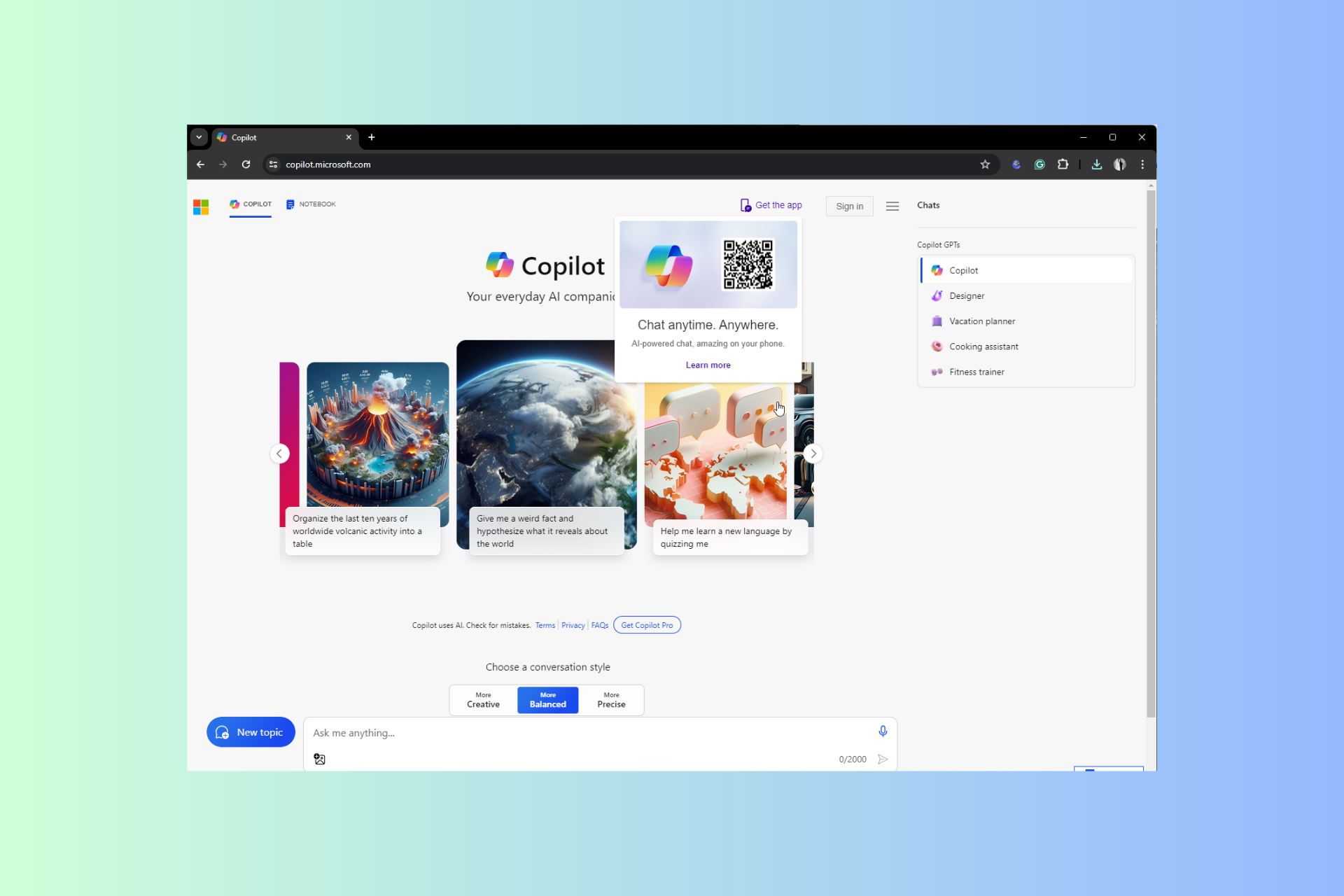Choose More Balanced conversation style
Viewport: 1344px width, 896px height.
tap(547, 700)
